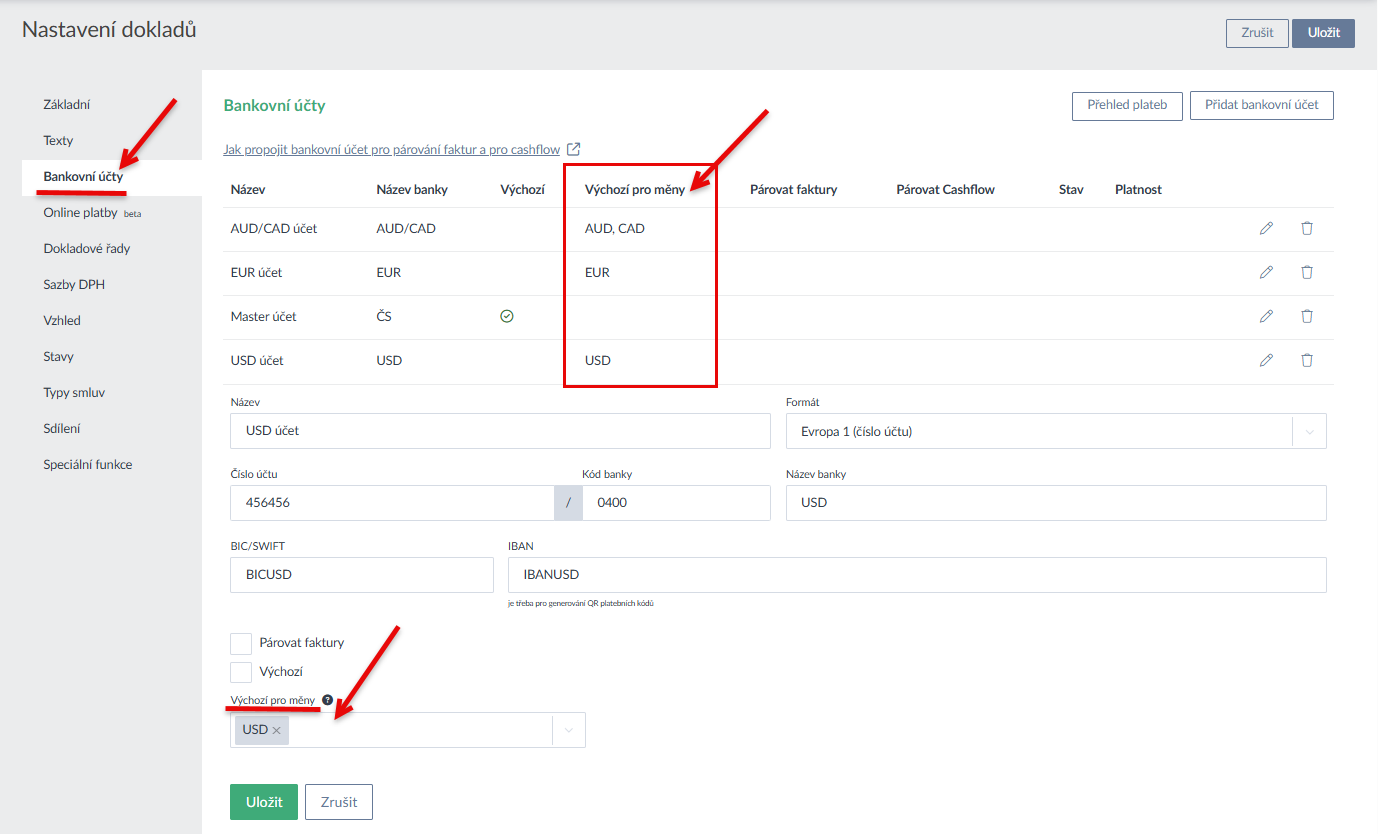Click help icon next to Výchozí pro měny
Viewport: 1378px width, 834px height.
tap(327, 700)
